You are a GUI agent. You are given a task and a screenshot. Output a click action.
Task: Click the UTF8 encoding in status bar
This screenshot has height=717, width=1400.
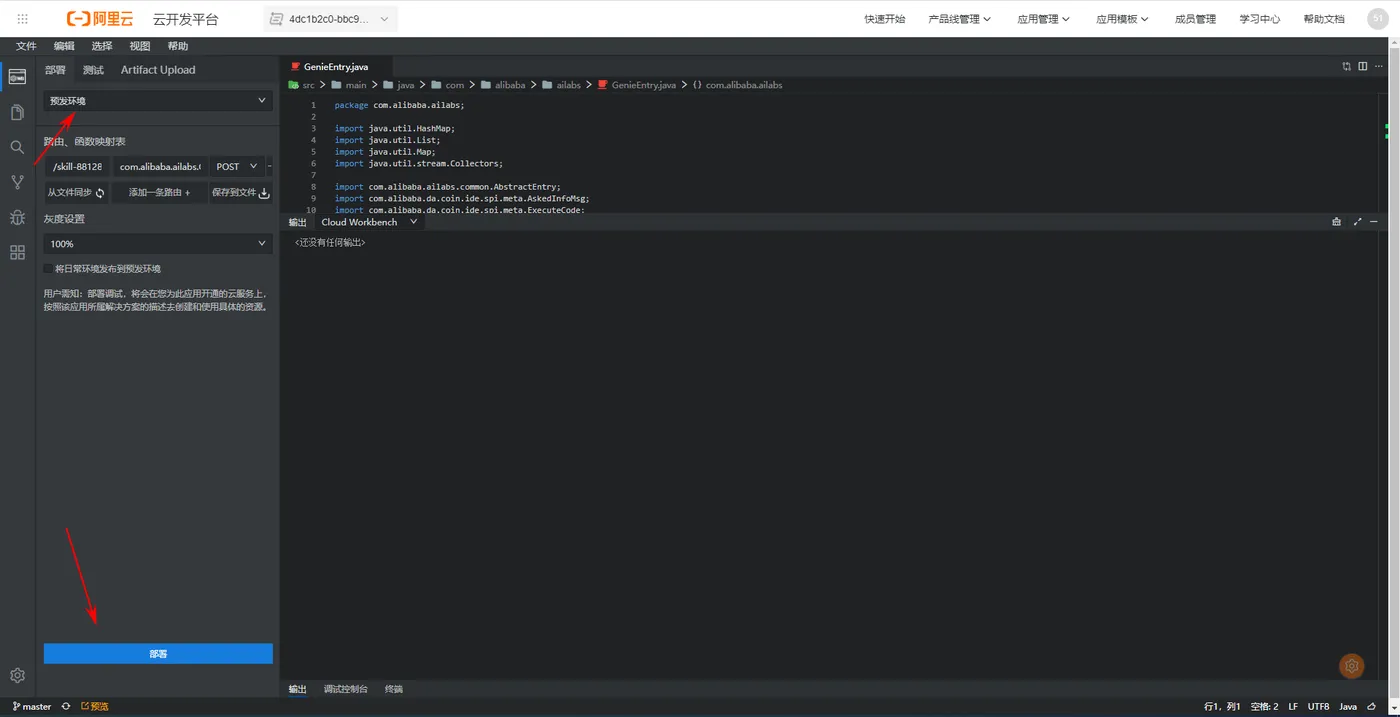coord(1318,706)
